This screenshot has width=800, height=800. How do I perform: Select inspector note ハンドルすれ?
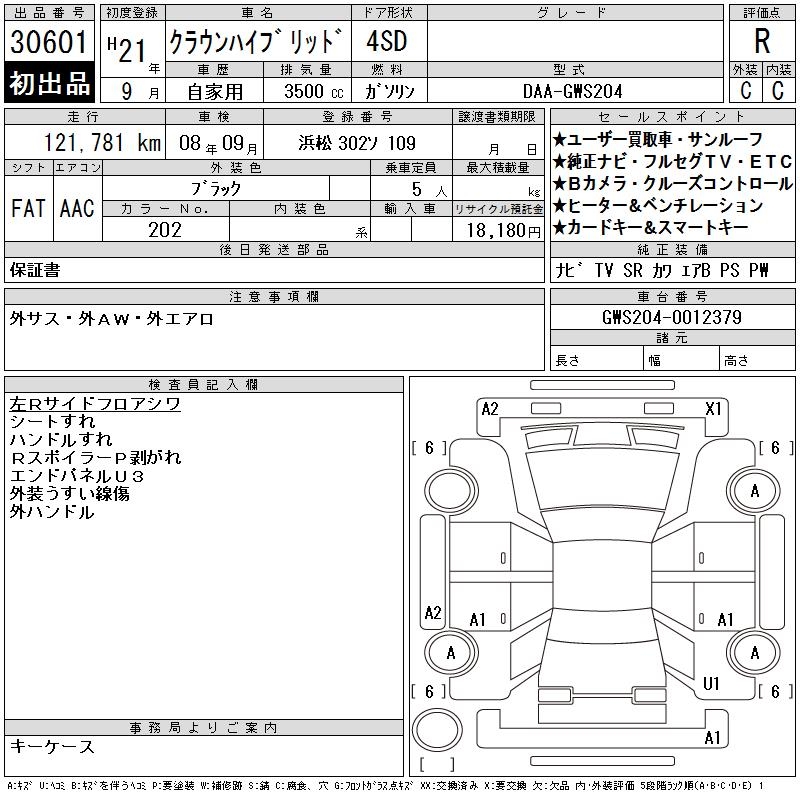(x=61, y=439)
